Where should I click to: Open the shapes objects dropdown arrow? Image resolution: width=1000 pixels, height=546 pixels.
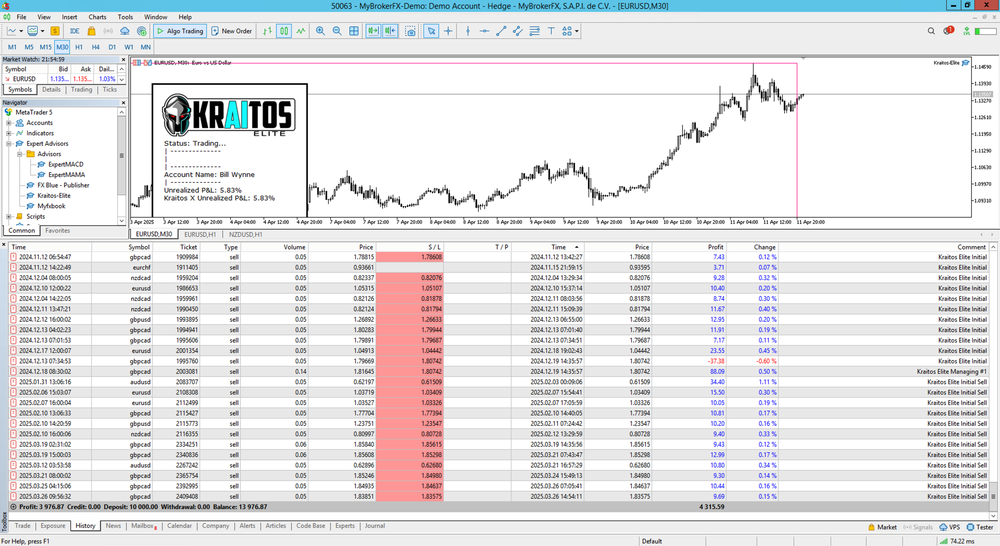(577, 31)
